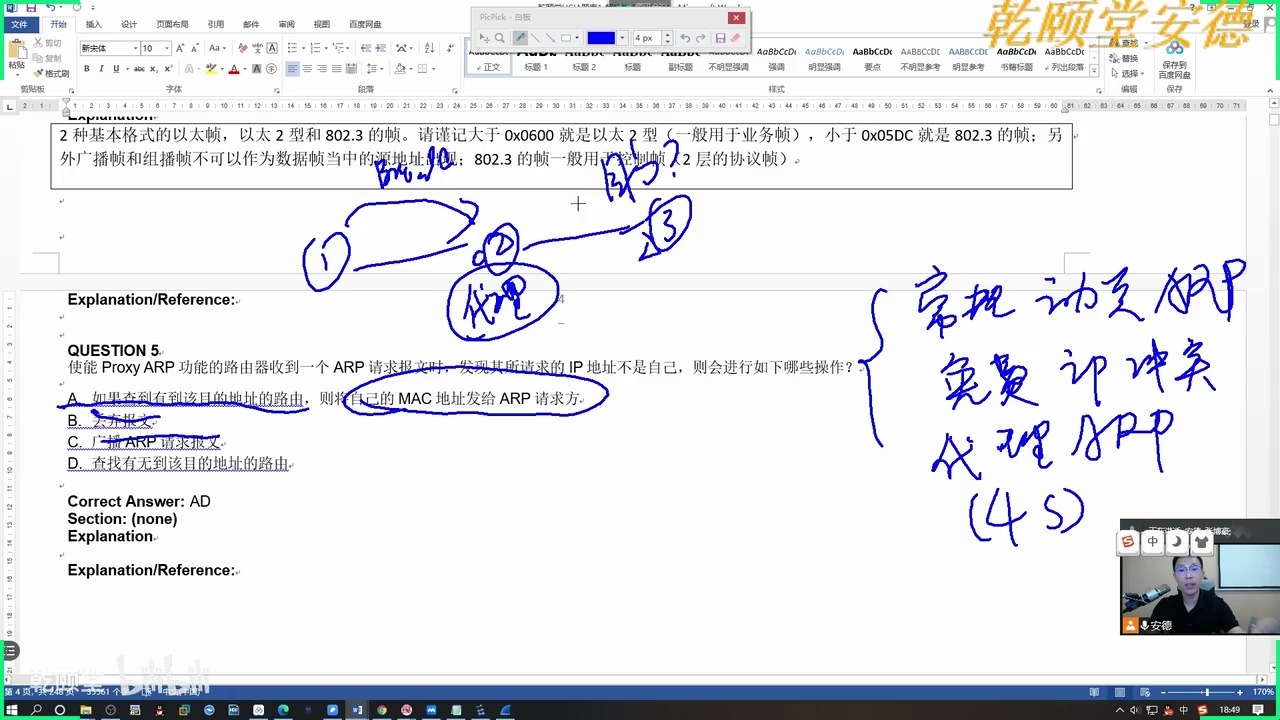The height and width of the screenshot is (720, 1280).
Task: Toggle subscript formatting
Action: 154,69
